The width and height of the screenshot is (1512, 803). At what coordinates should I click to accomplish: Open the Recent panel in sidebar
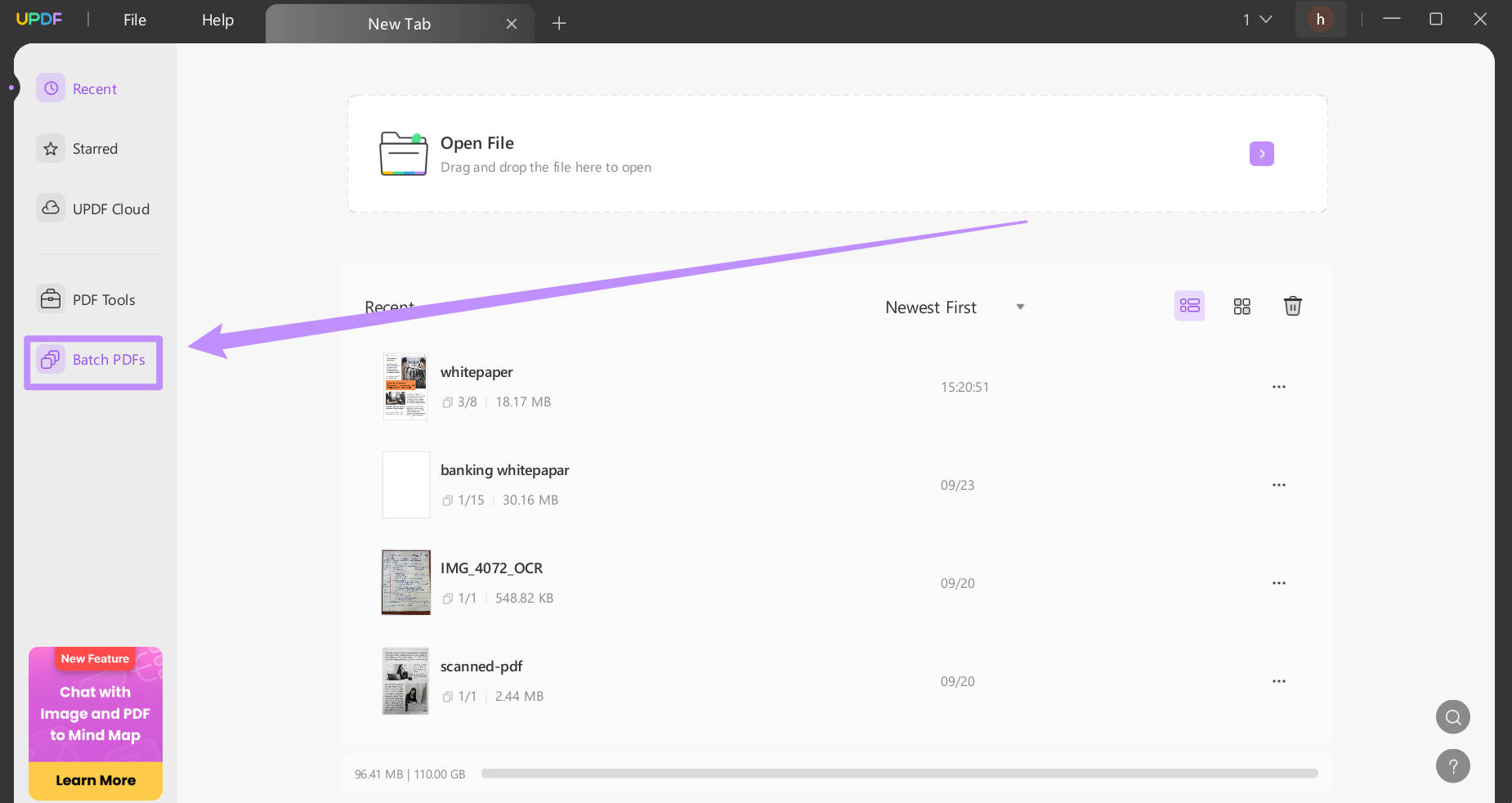click(95, 87)
